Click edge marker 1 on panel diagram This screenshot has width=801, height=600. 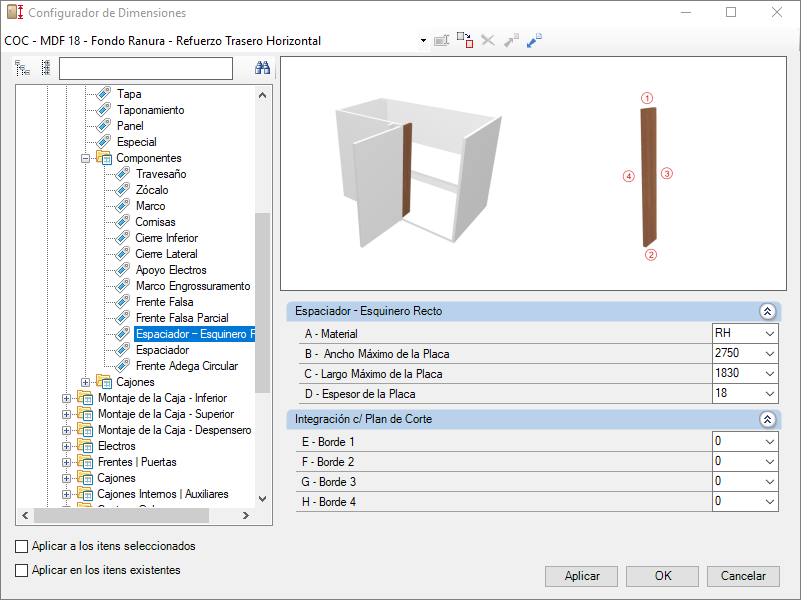point(647,98)
